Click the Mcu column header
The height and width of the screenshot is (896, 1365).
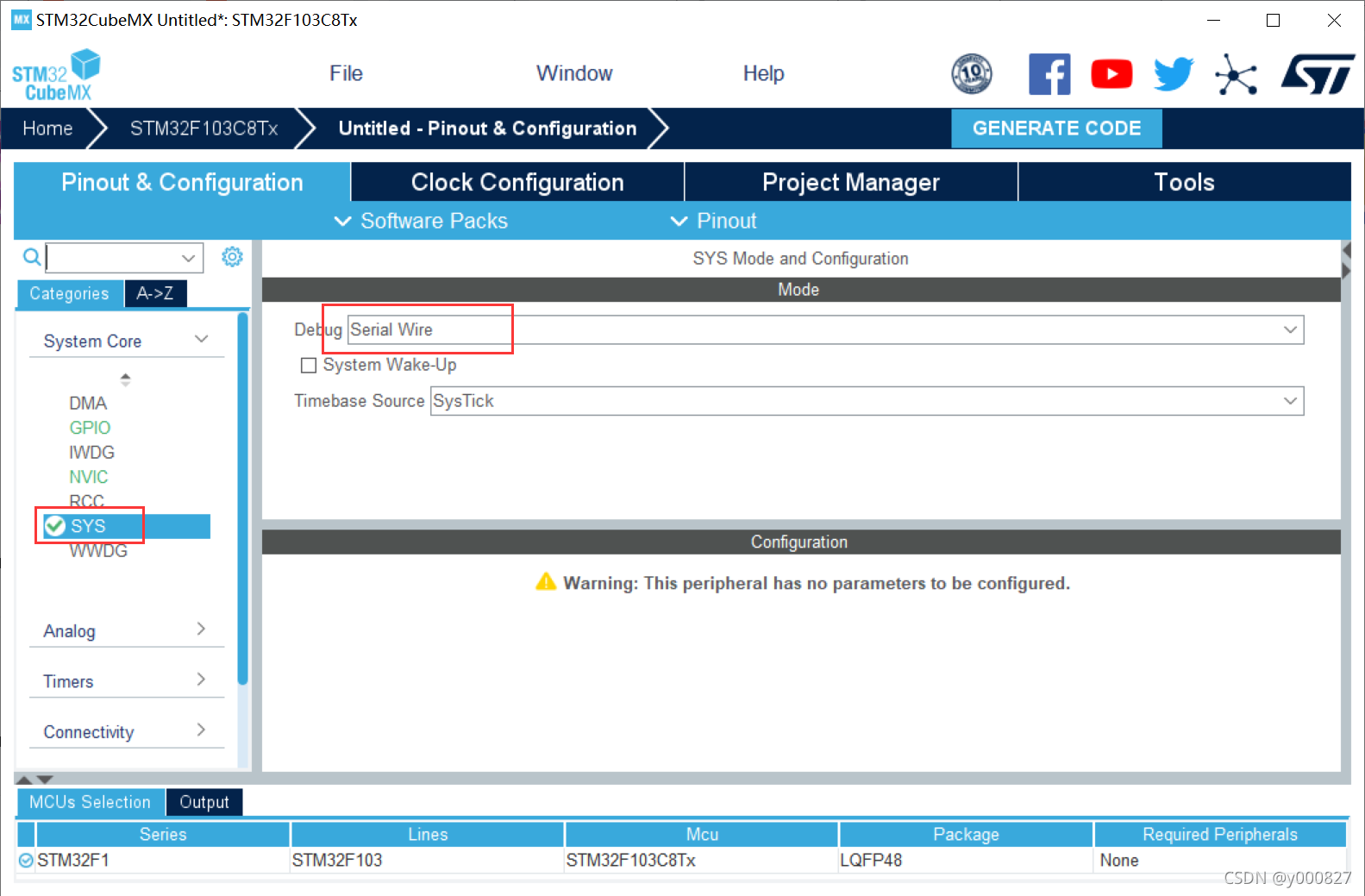coord(702,834)
